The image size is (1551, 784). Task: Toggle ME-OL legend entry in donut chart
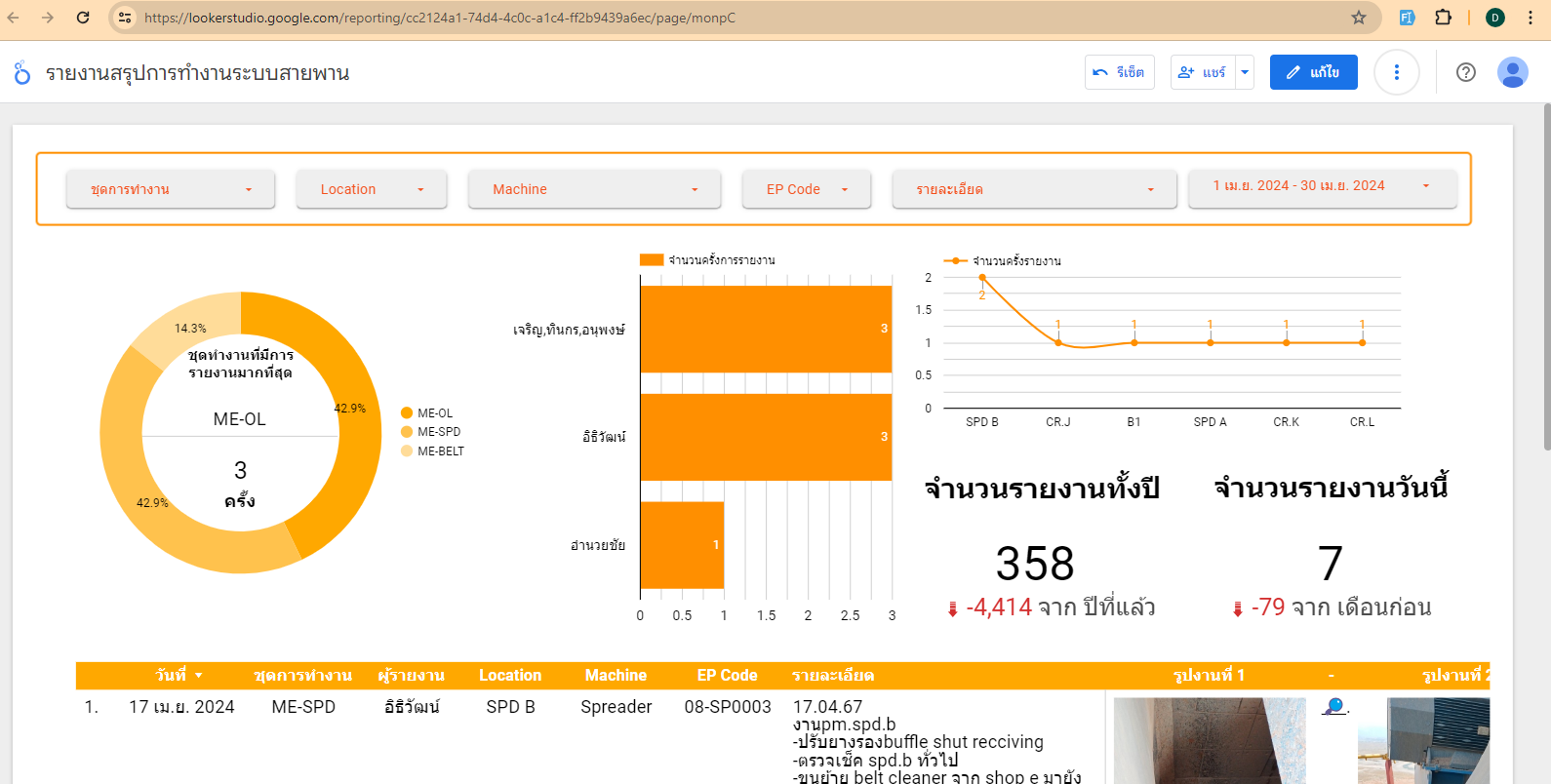coord(427,413)
